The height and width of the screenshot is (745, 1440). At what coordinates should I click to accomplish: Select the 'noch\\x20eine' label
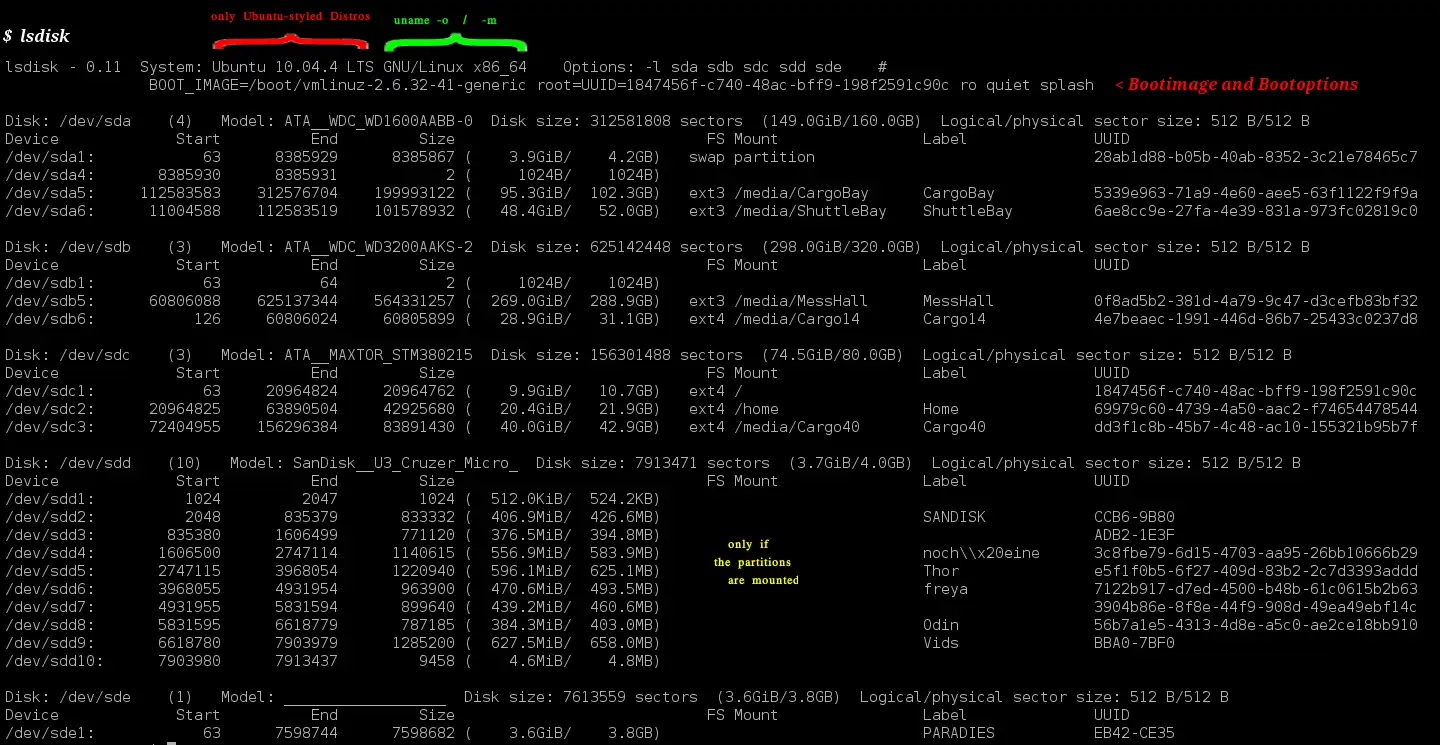coord(981,553)
